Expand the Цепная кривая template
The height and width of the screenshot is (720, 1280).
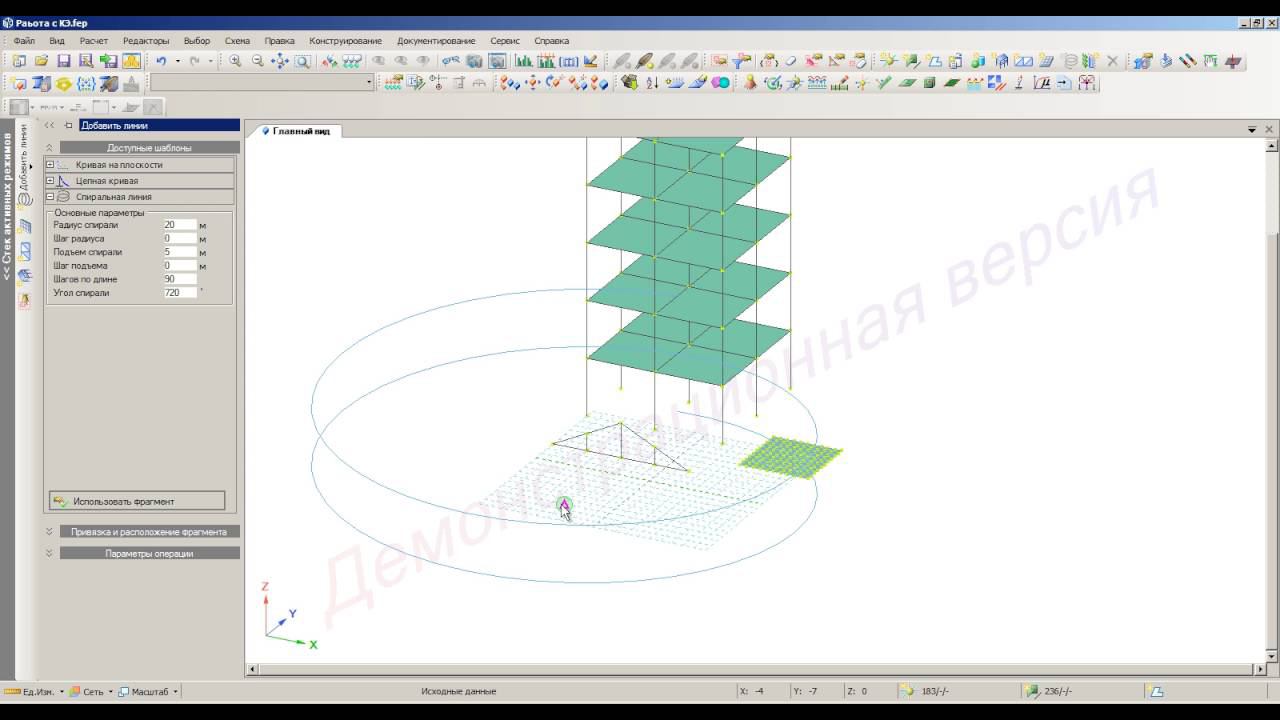click(x=50, y=181)
